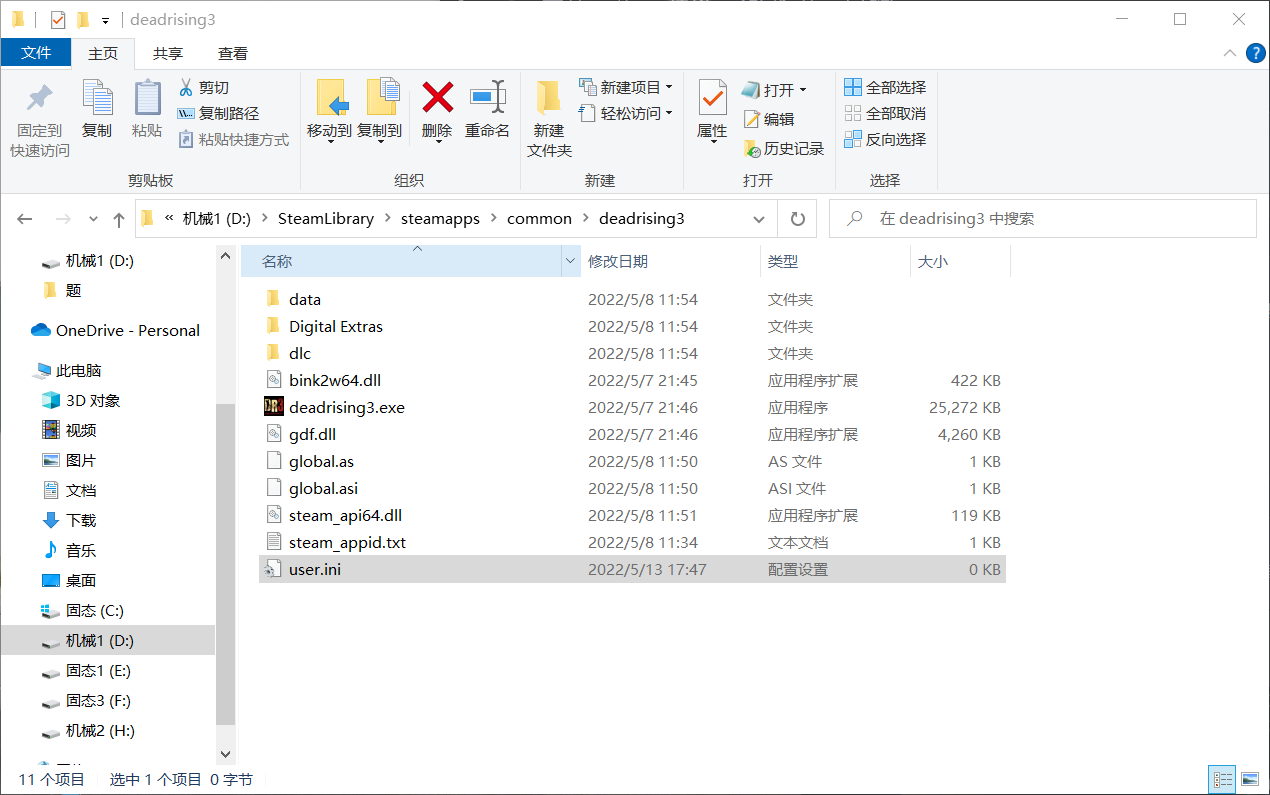This screenshot has height=795, width=1270.
Task: Click the Copy (复制) ribbon icon
Action: (97, 98)
